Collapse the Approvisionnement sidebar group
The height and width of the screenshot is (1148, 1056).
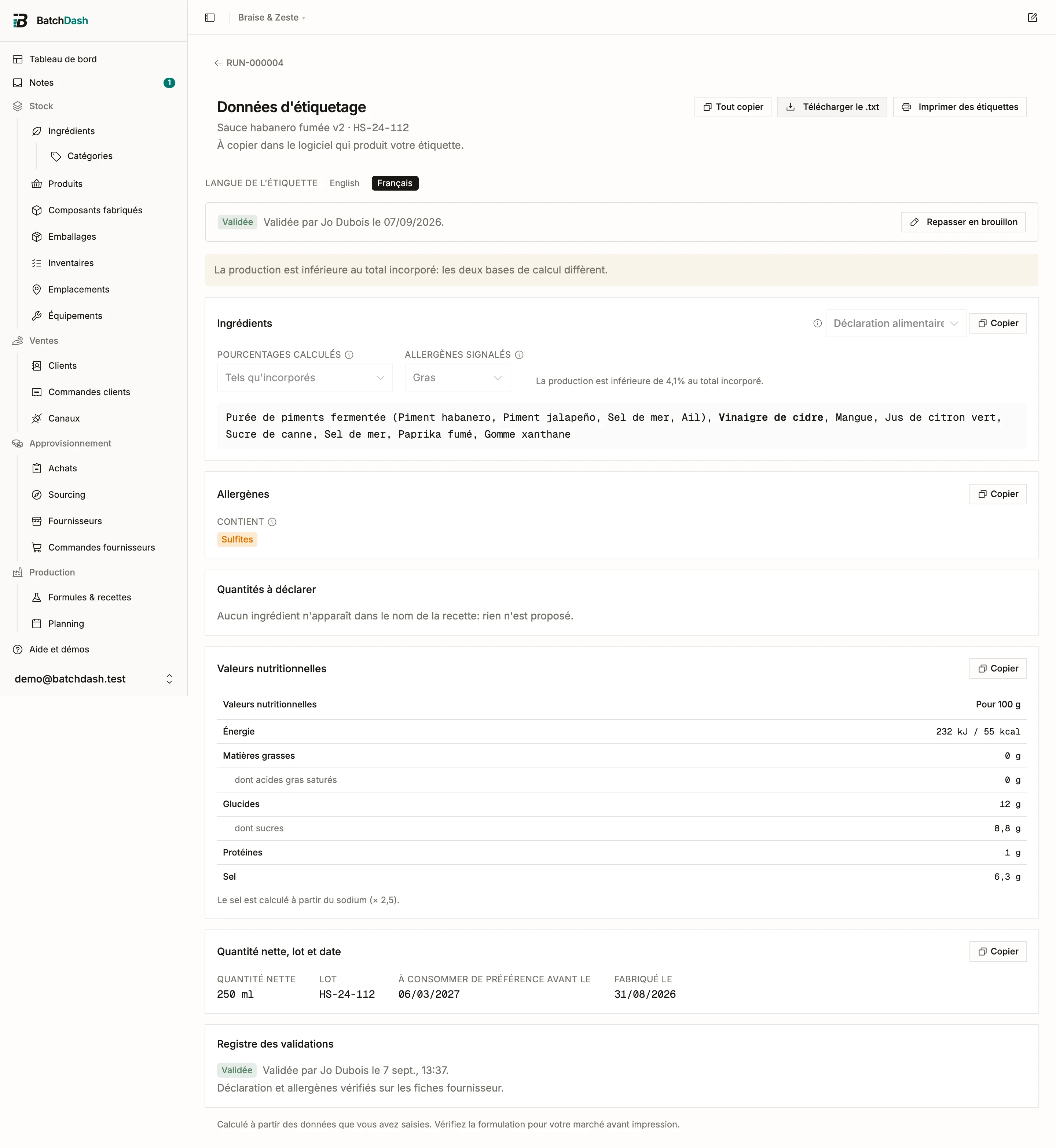point(70,444)
